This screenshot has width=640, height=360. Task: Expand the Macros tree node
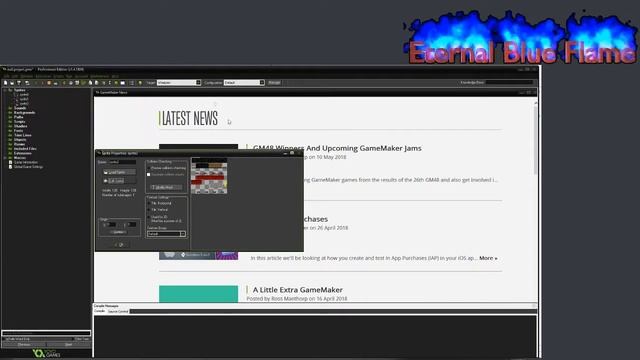coord(5,158)
